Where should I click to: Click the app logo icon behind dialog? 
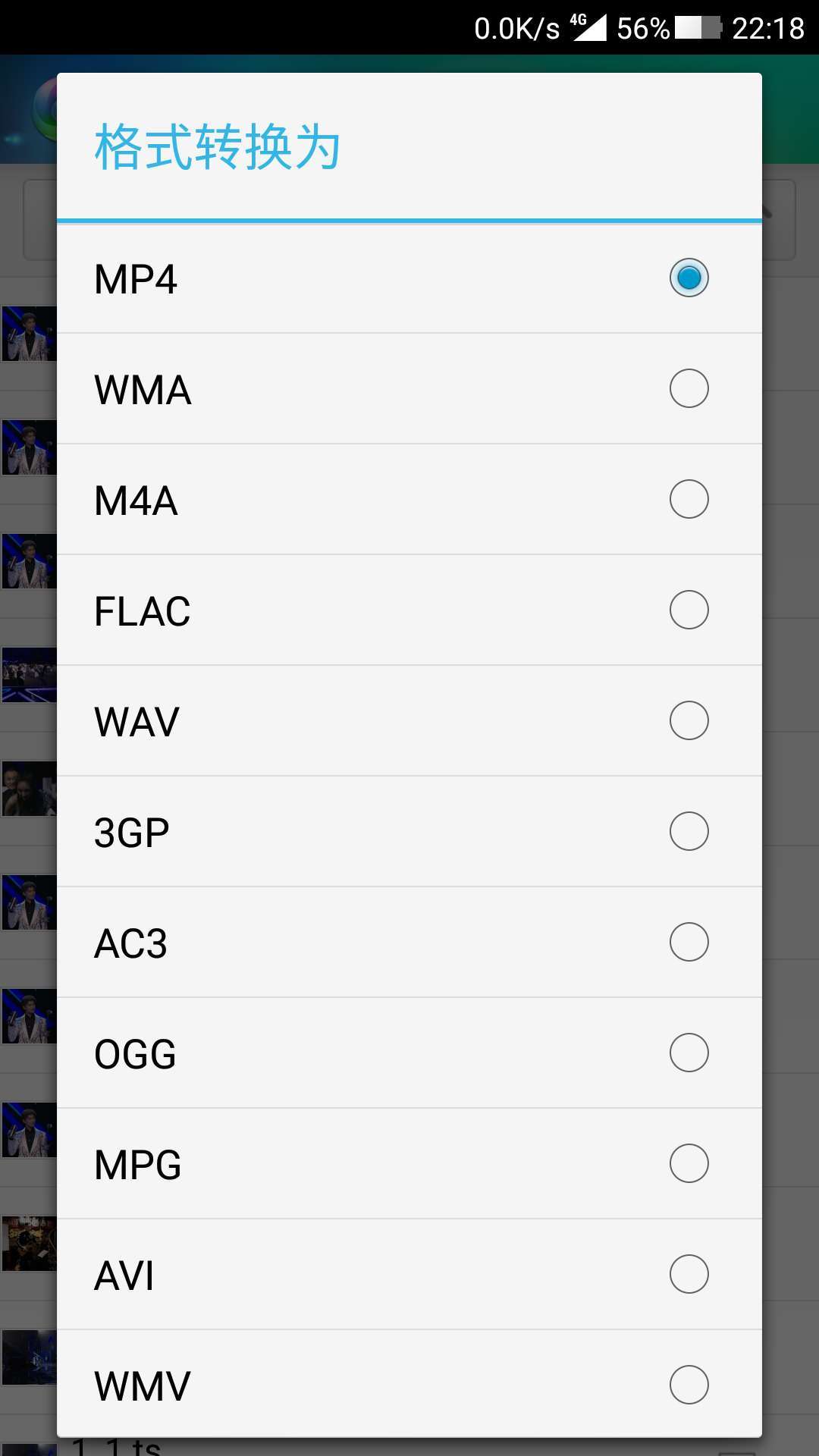[44, 110]
